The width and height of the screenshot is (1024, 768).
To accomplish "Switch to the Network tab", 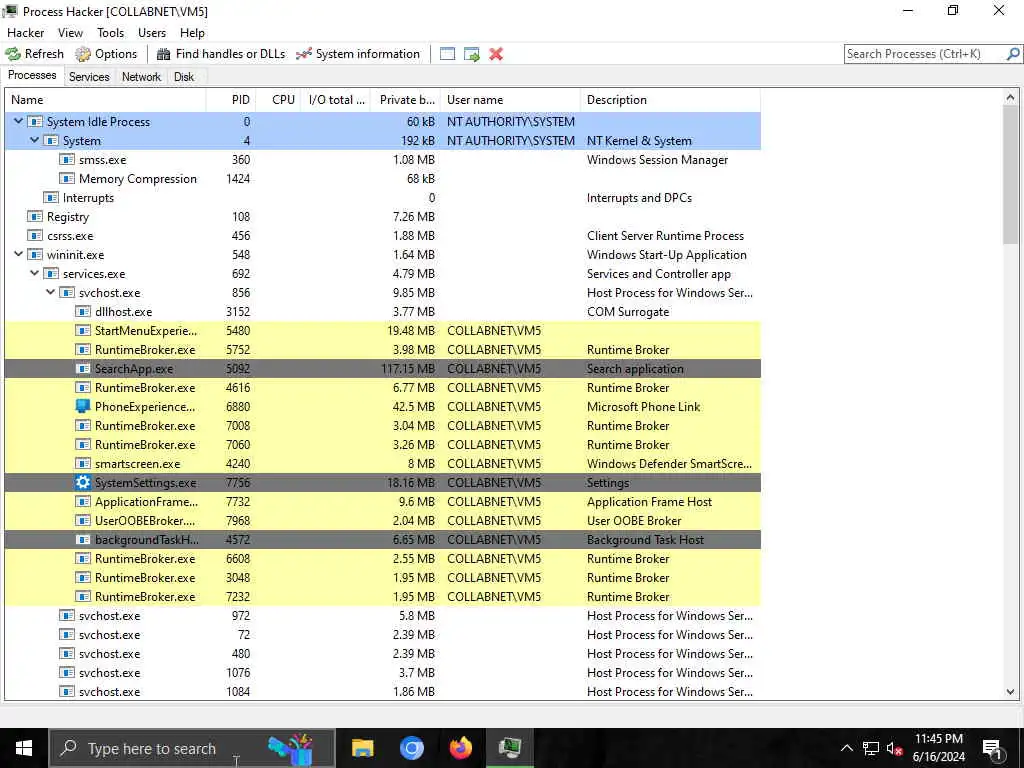I will tap(141, 76).
